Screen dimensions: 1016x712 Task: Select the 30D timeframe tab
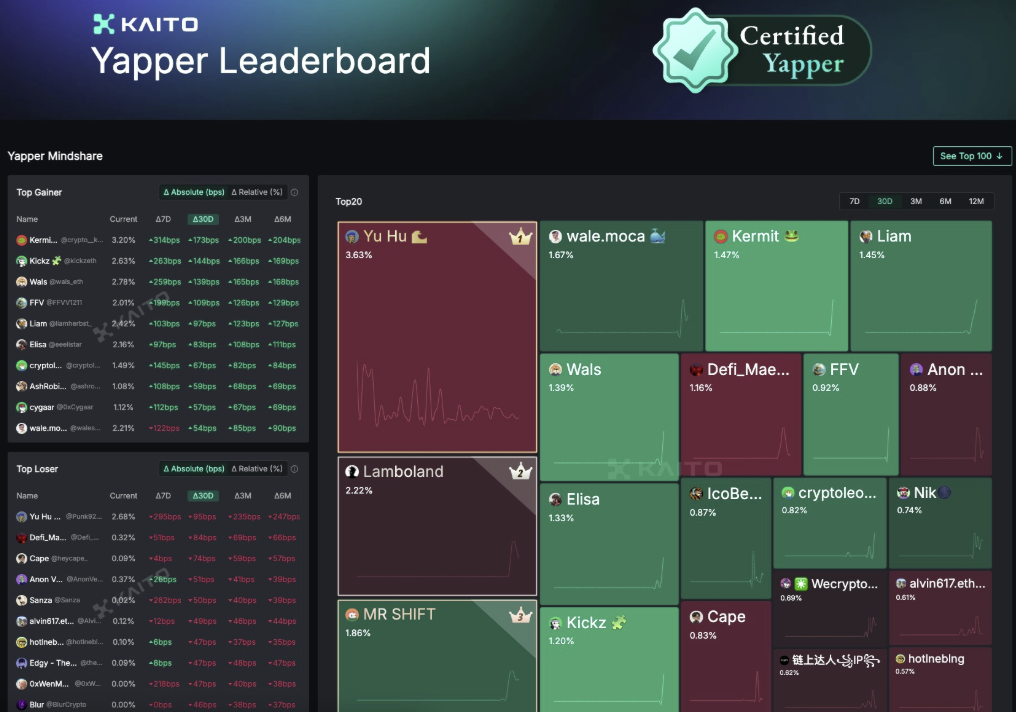click(x=884, y=201)
